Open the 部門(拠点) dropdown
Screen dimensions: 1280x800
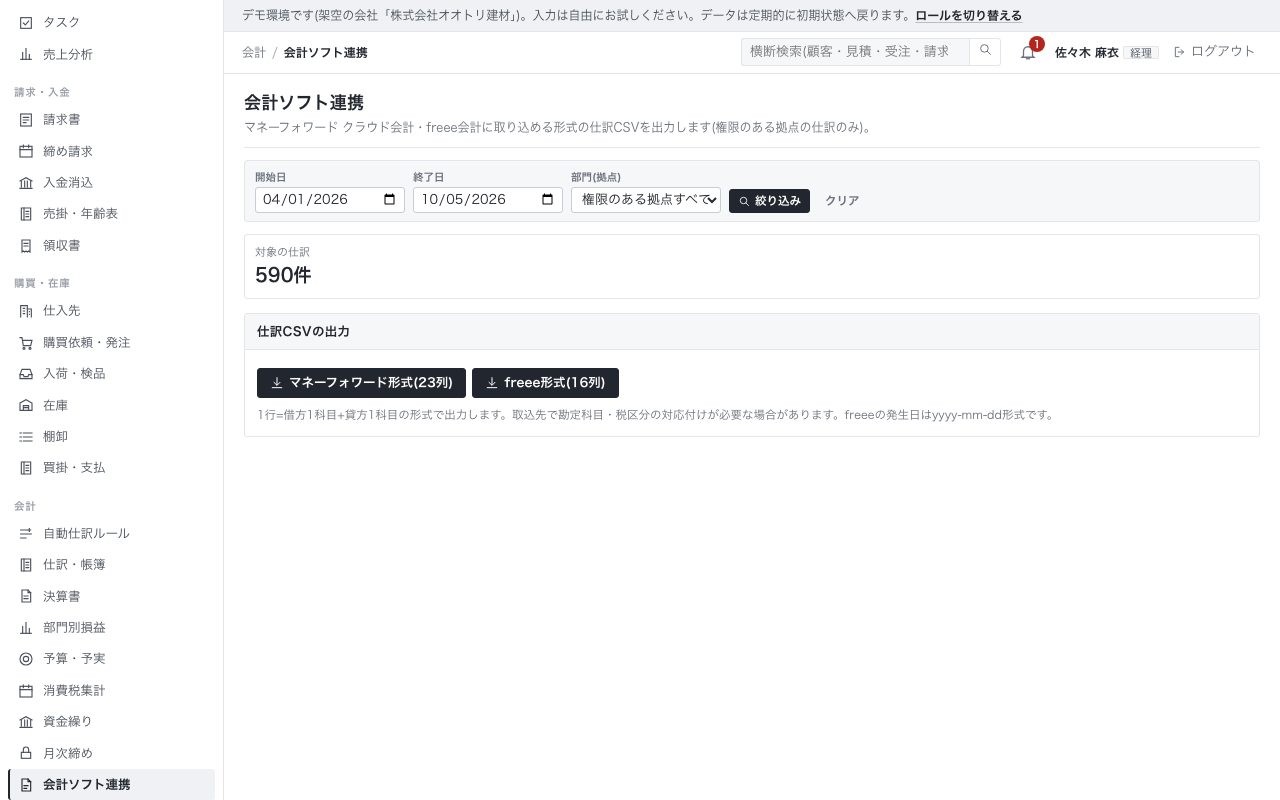click(646, 199)
